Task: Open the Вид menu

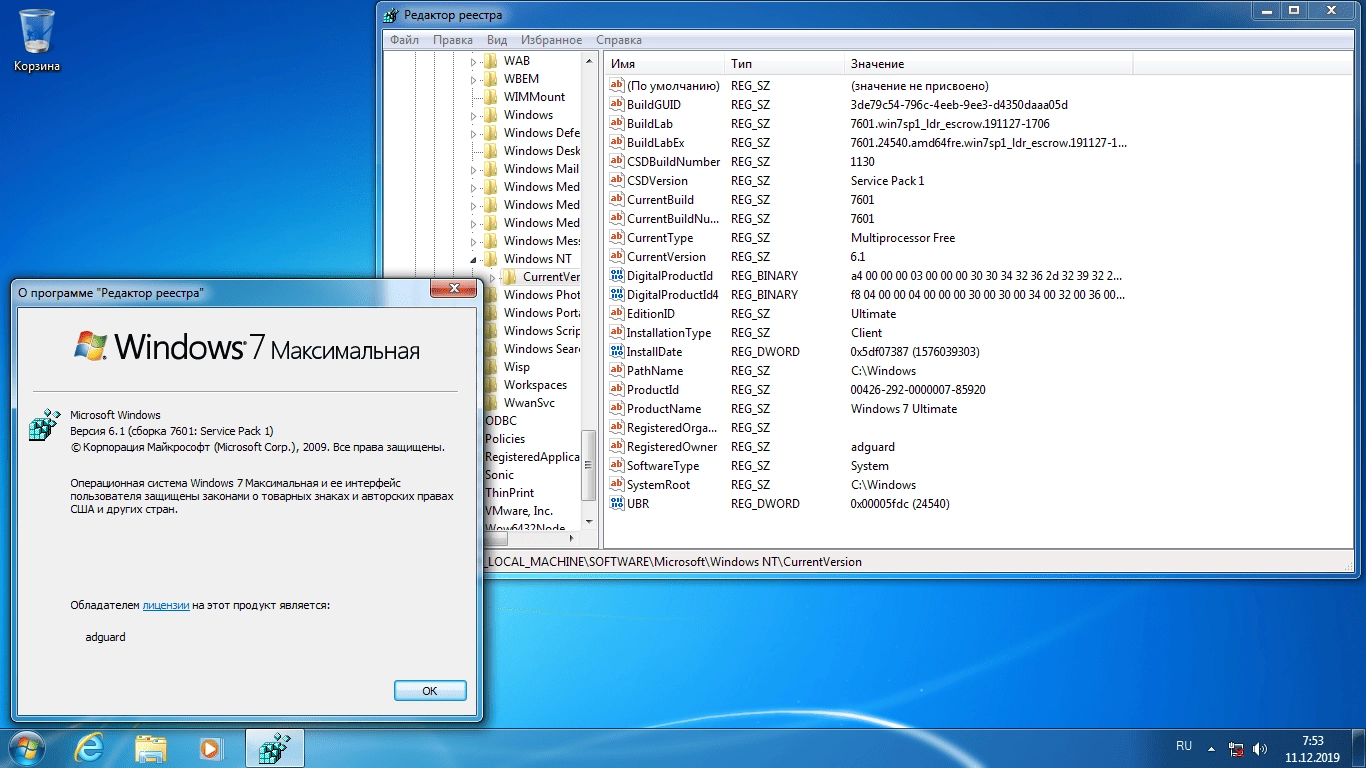Action: click(x=497, y=40)
